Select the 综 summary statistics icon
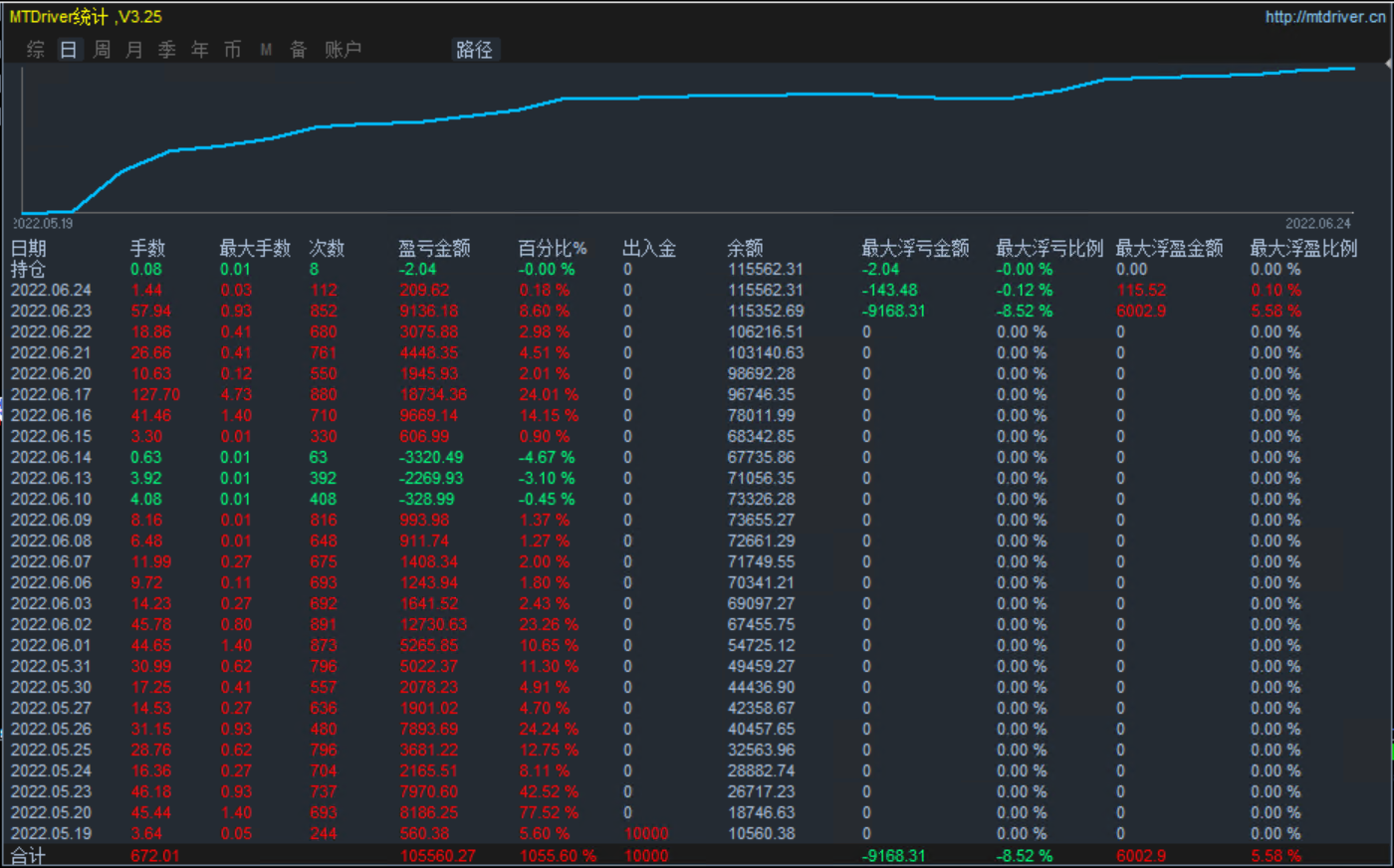This screenshot has width=1394, height=868. click(x=35, y=50)
